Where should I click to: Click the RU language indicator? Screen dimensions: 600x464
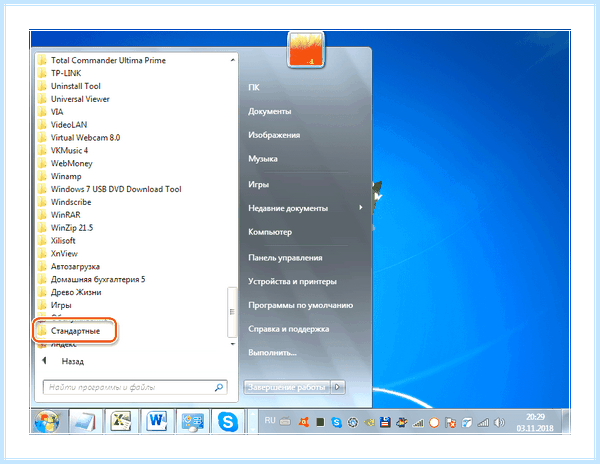[x=270, y=421]
